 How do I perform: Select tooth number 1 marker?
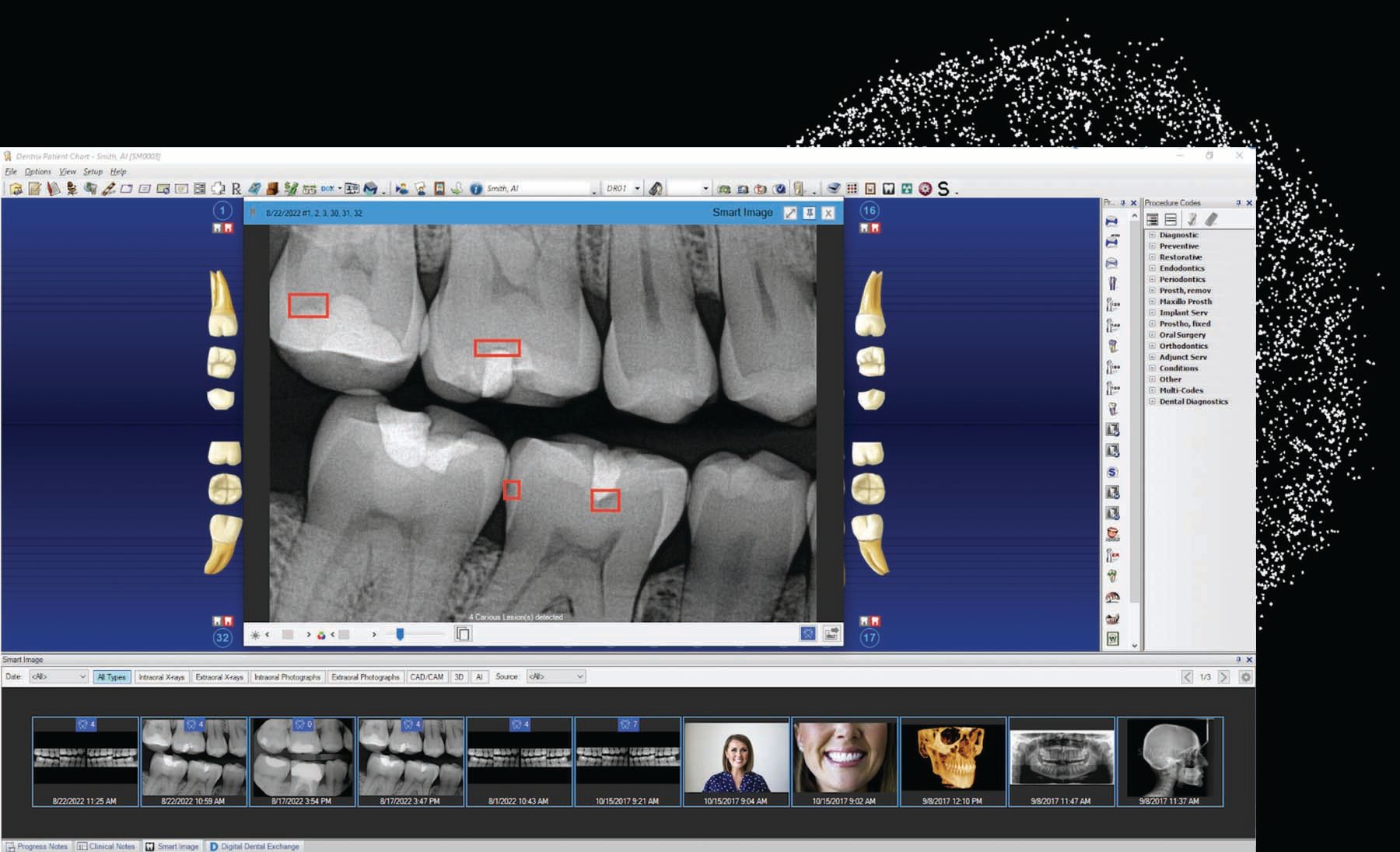[222, 211]
